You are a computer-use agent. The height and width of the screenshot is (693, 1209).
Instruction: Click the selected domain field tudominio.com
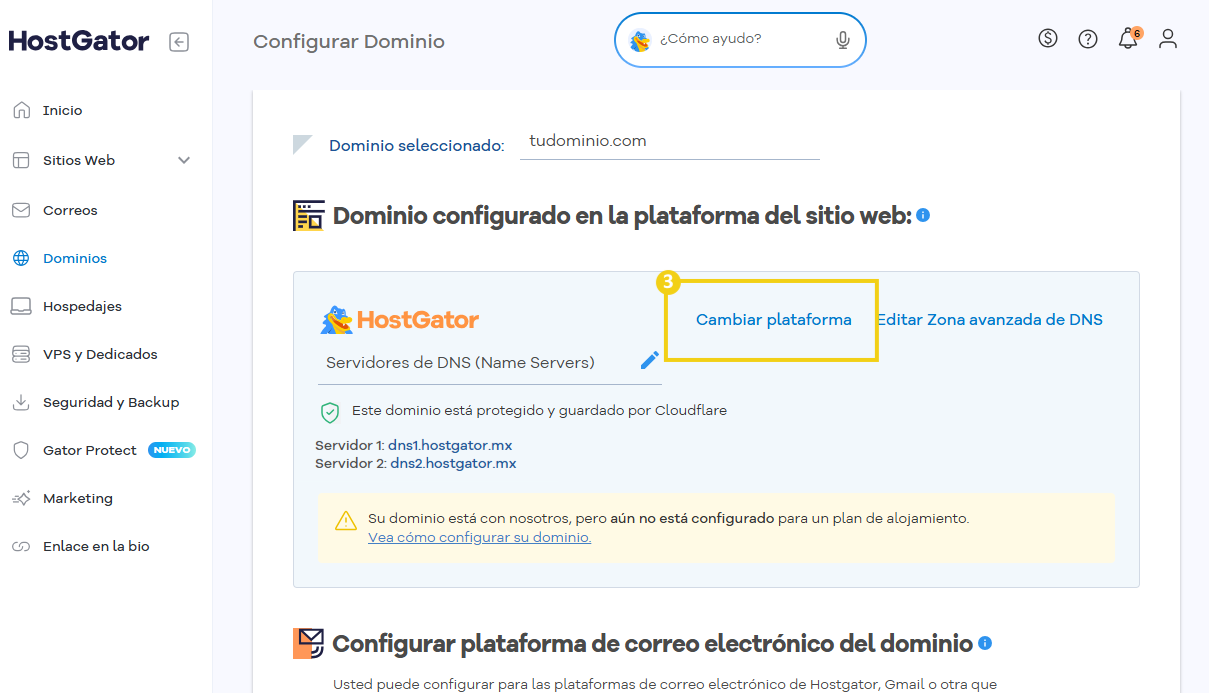coord(670,142)
